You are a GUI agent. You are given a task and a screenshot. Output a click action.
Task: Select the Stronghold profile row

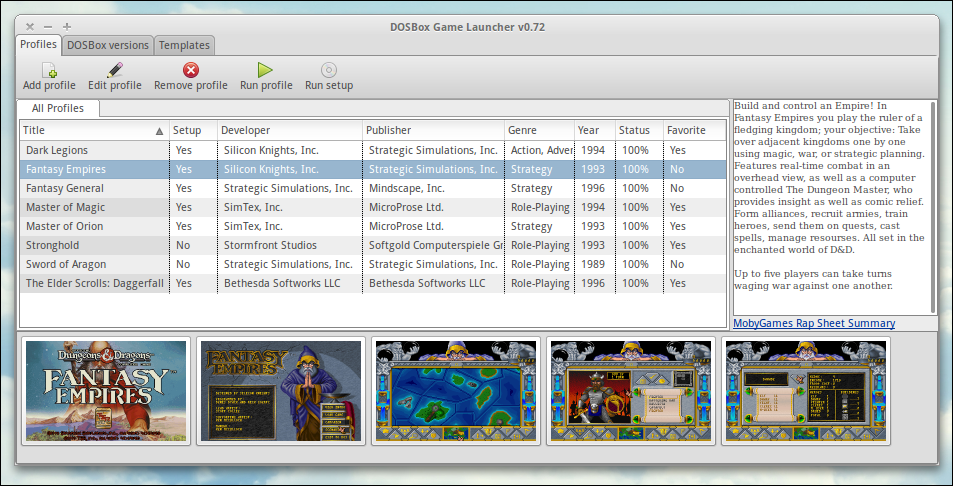pyautogui.click(x=373, y=245)
